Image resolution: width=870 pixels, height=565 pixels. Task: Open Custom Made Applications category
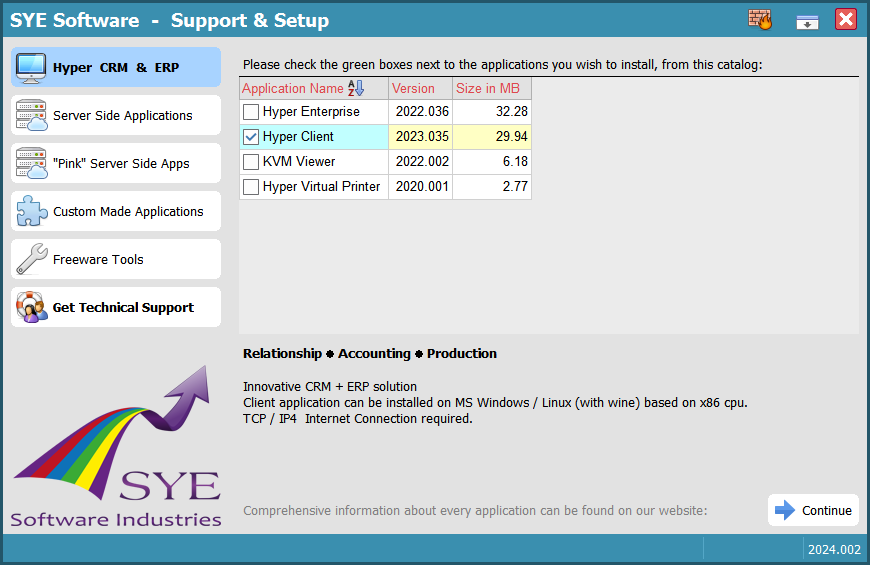(116, 211)
